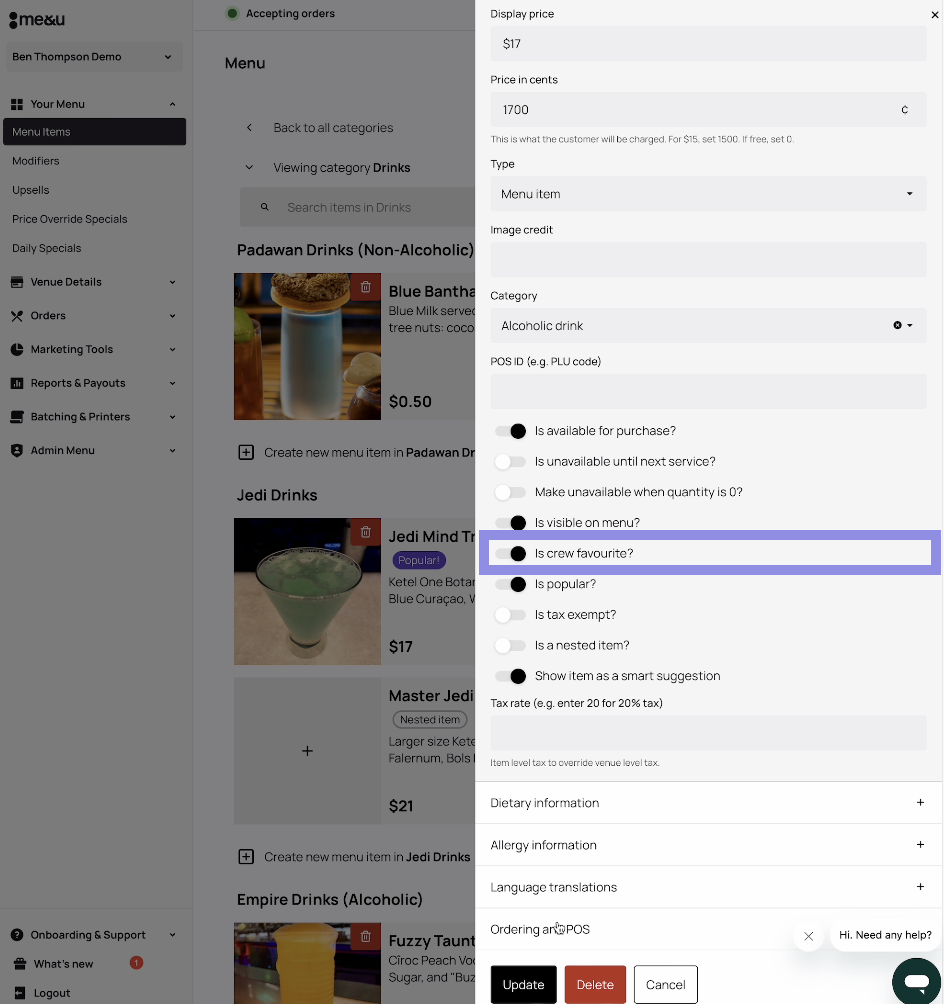The height and width of the screenshot is (1004, 944).
Task: Click the Tax rate input field
Action: tap(708, 733)
